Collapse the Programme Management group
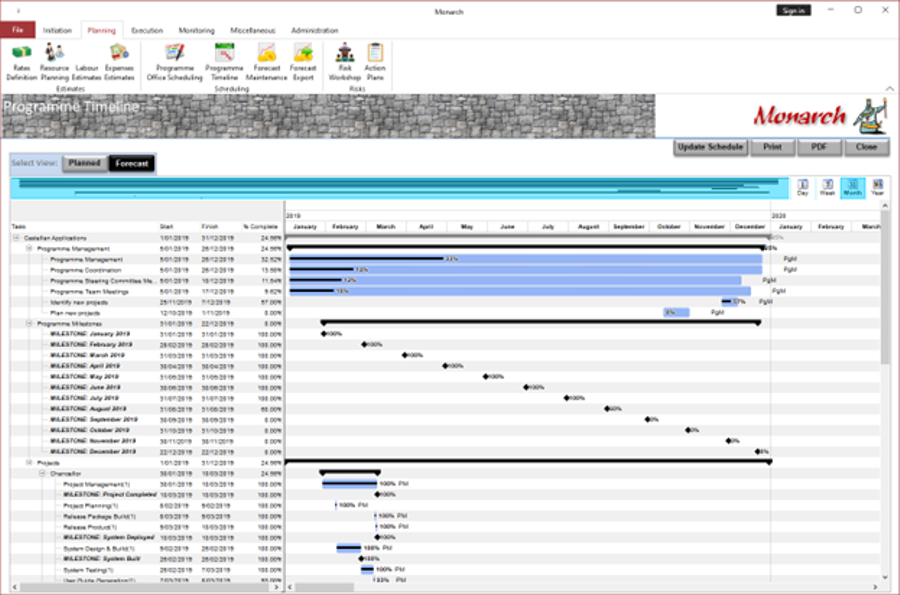The image size is (900, 595). 29,248
